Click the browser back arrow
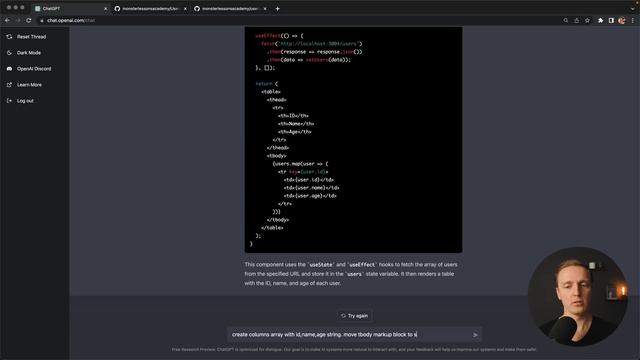The width and height of the screenshot is (640, 360). pos(7,20)
